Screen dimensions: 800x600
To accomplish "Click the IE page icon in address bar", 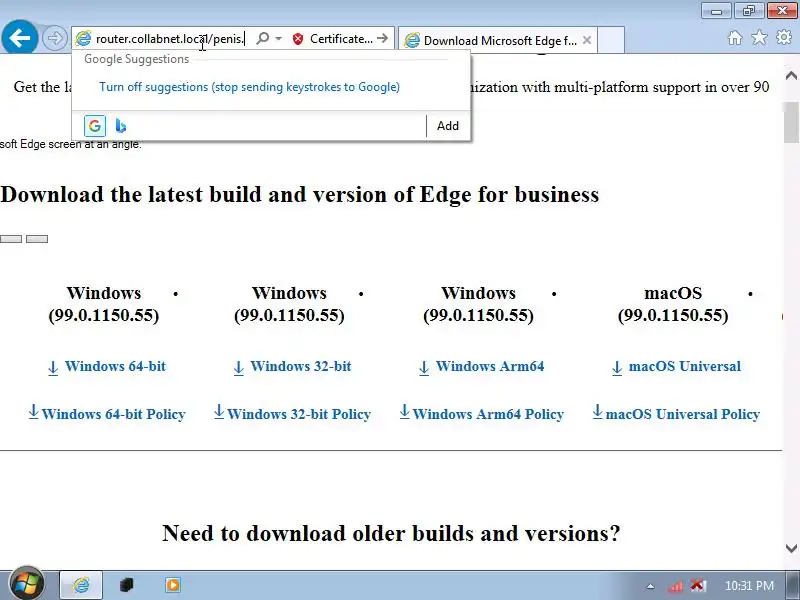I will click(x=83, y=39).
